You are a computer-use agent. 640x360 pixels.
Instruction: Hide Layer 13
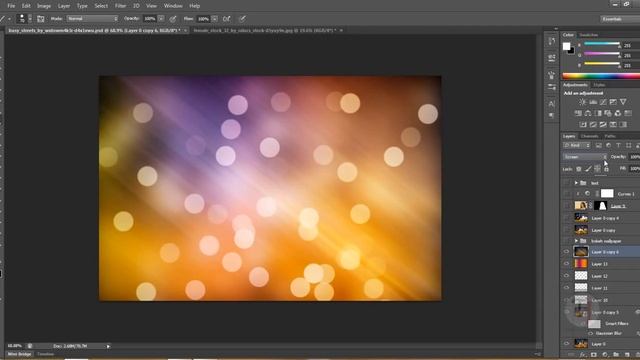point(567,264)
